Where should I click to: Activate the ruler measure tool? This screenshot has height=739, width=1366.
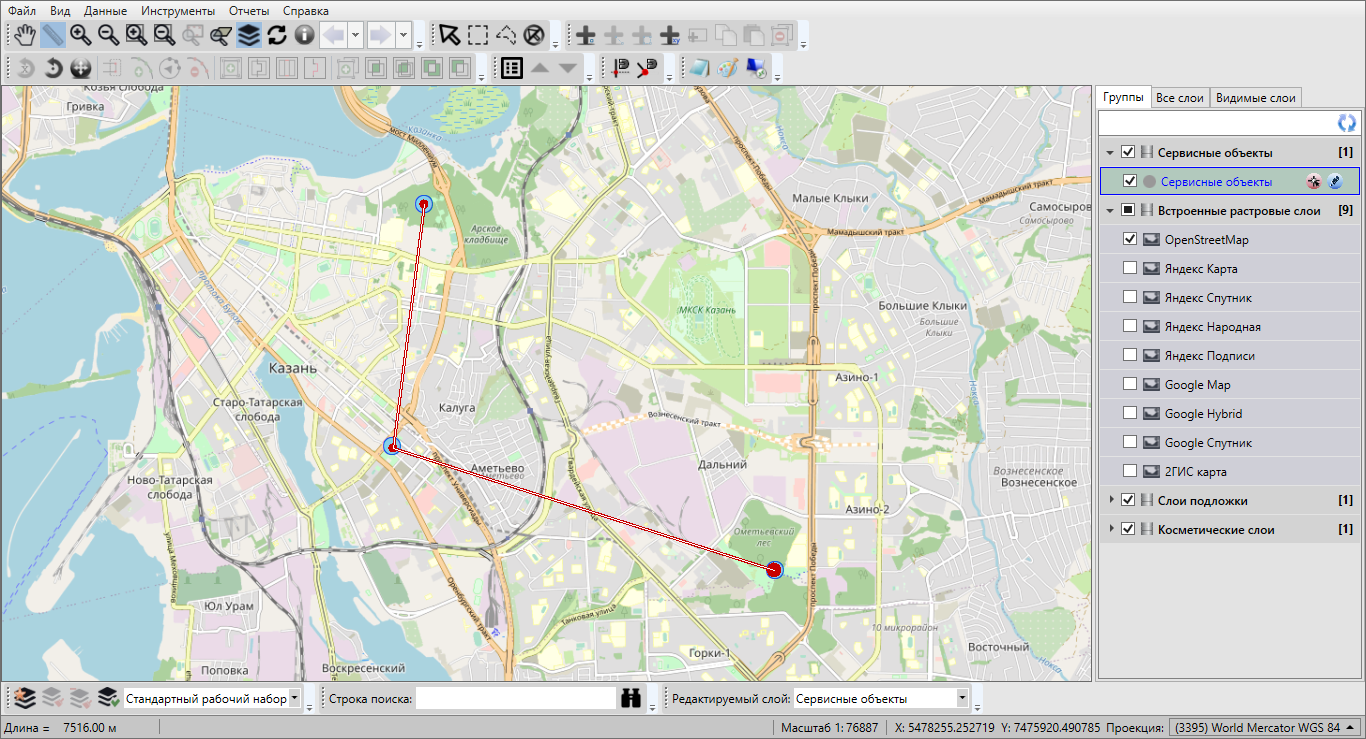coord(53,35)
